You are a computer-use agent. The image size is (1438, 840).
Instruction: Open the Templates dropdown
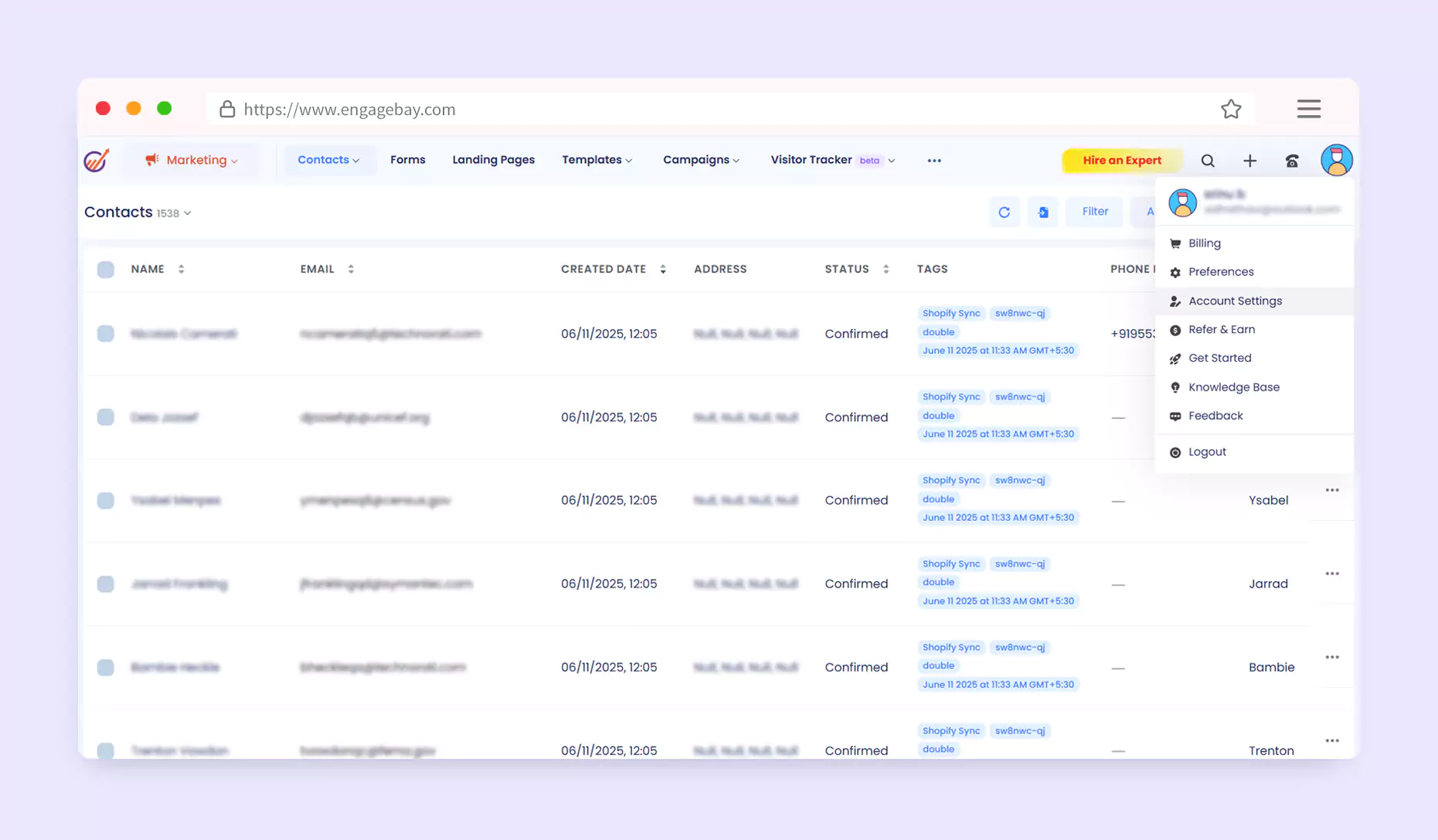(597, 160)
